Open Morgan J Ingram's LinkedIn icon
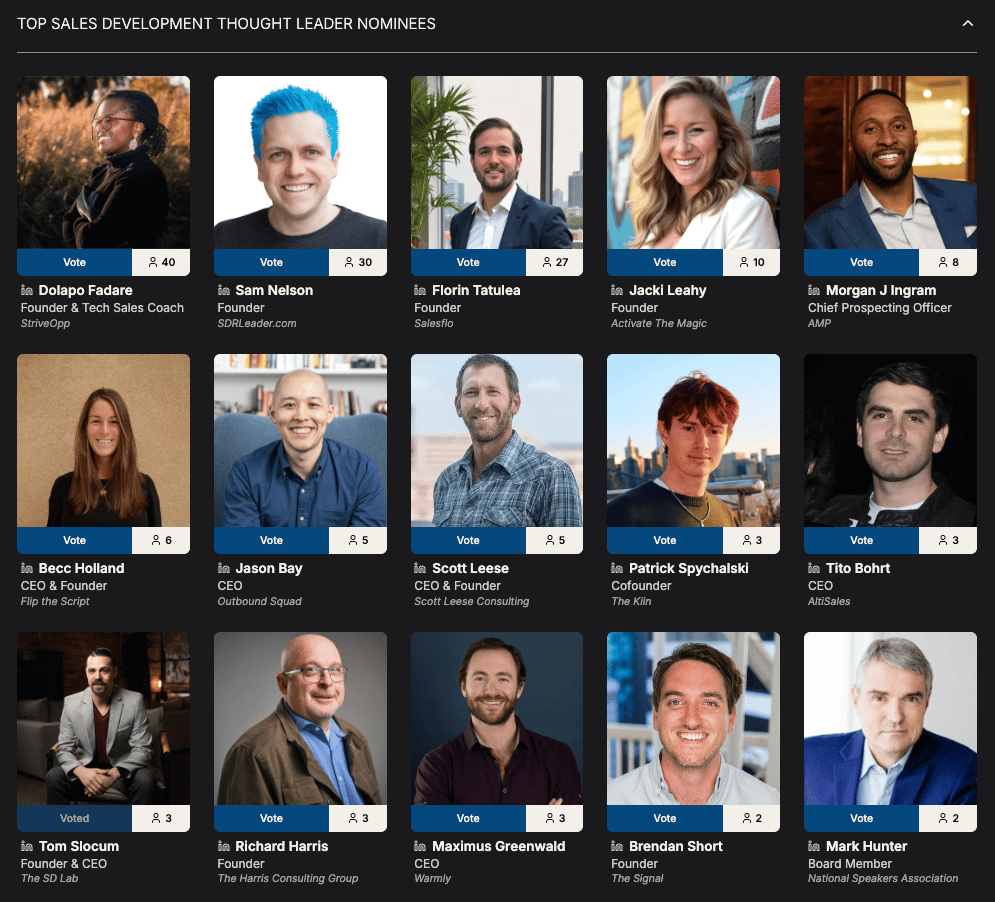 [x=814, y=290]
